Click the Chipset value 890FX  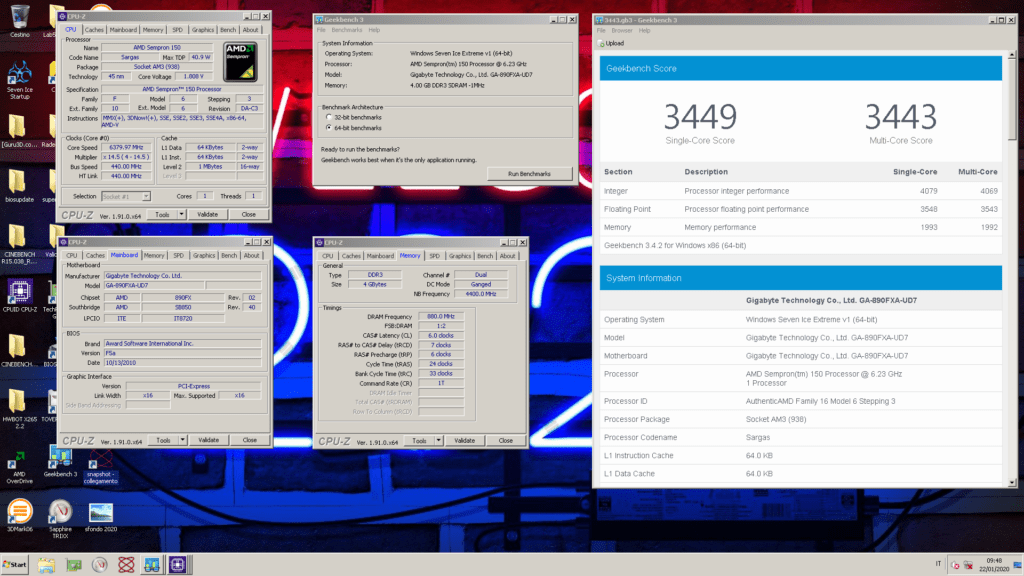pos(183,298)
